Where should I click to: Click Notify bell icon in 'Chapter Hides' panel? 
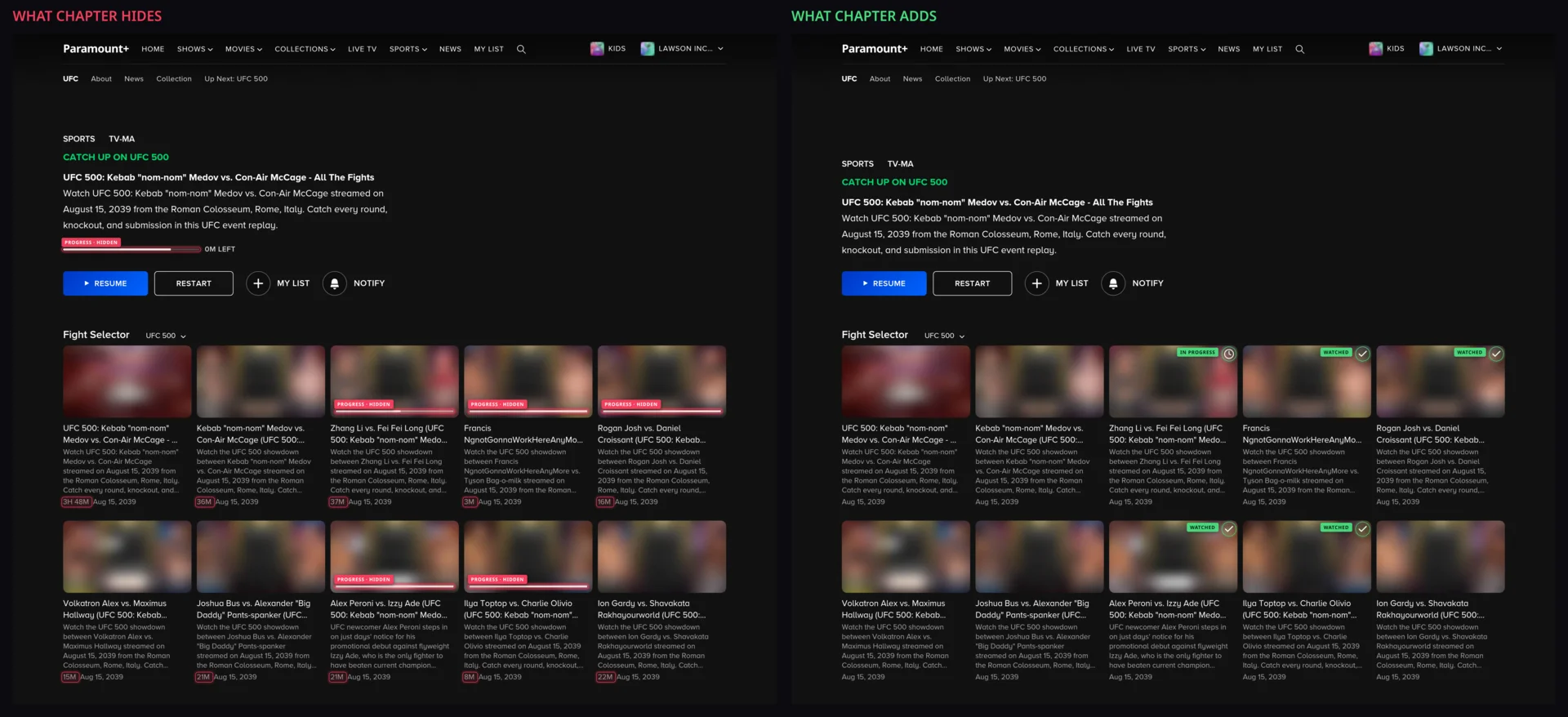(x=334, y=283)
